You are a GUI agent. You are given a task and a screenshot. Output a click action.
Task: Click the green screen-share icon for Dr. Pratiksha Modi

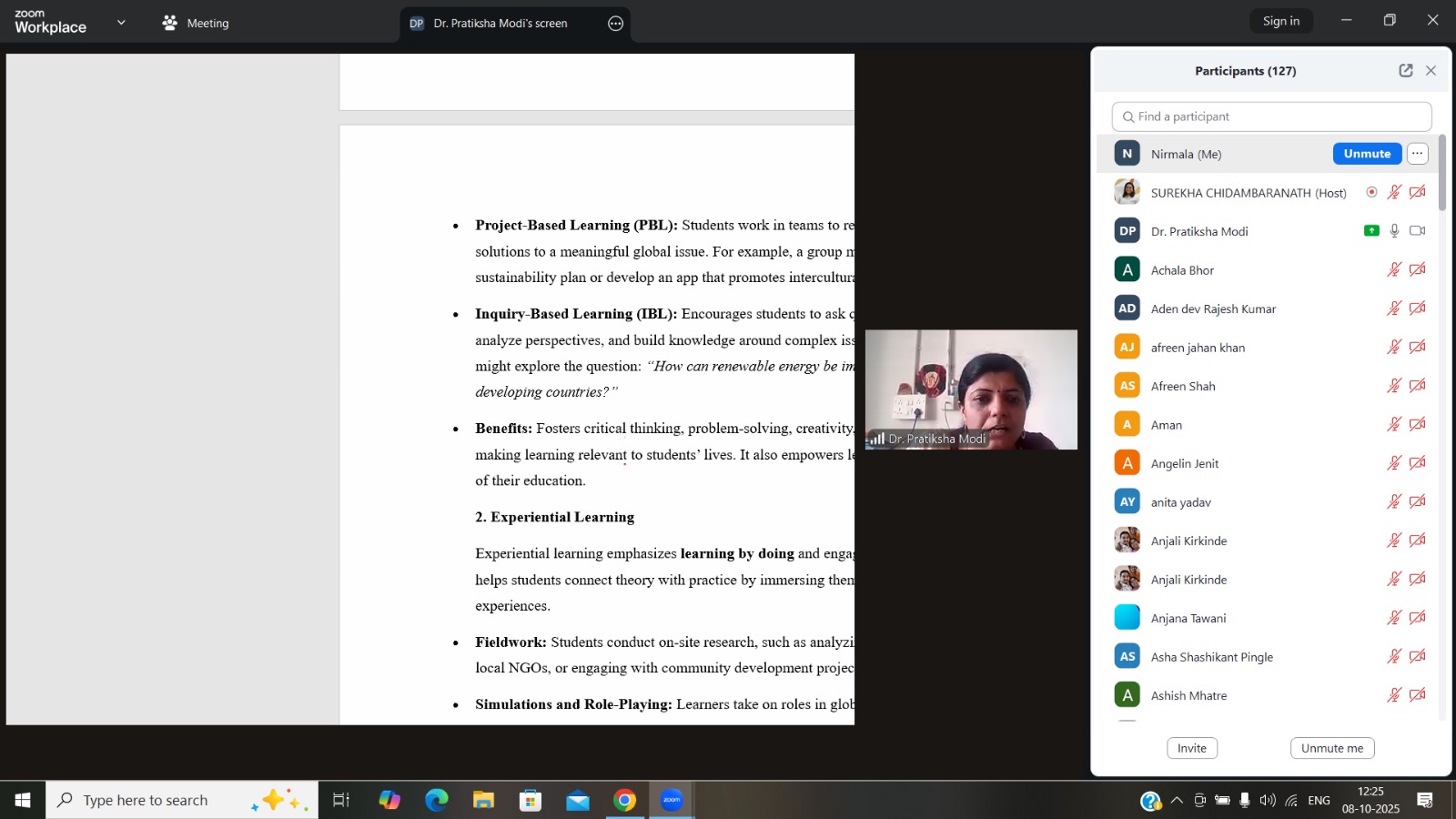pyautogui.click(x=1371, y=231)
